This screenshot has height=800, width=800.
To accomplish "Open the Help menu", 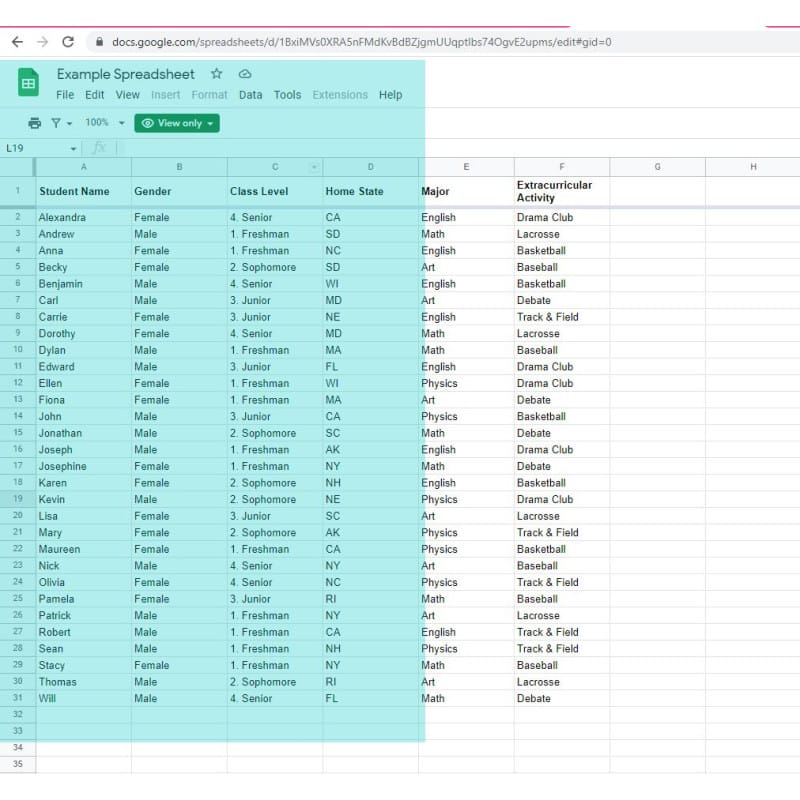I will [x=390, y=95].
